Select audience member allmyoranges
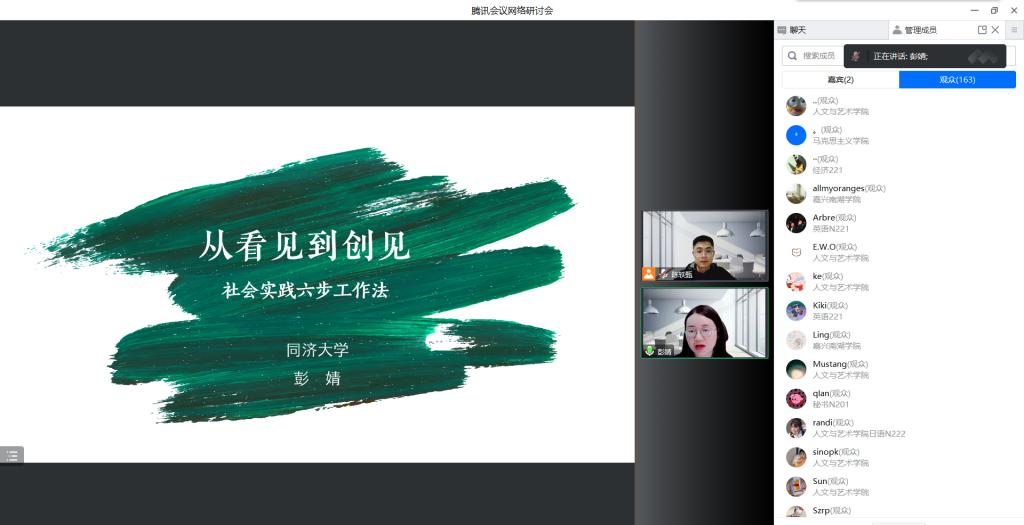Screen dimensions: 1024x525 [x=838, y=194]
